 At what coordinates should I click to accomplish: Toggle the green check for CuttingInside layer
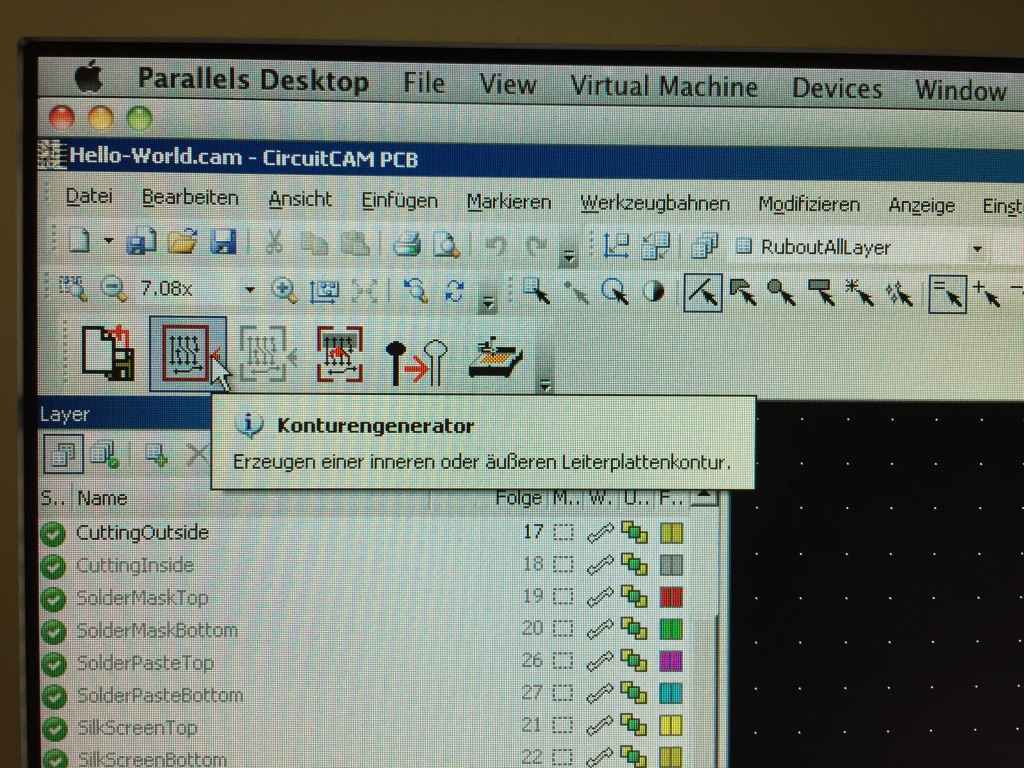coord(52,566)
